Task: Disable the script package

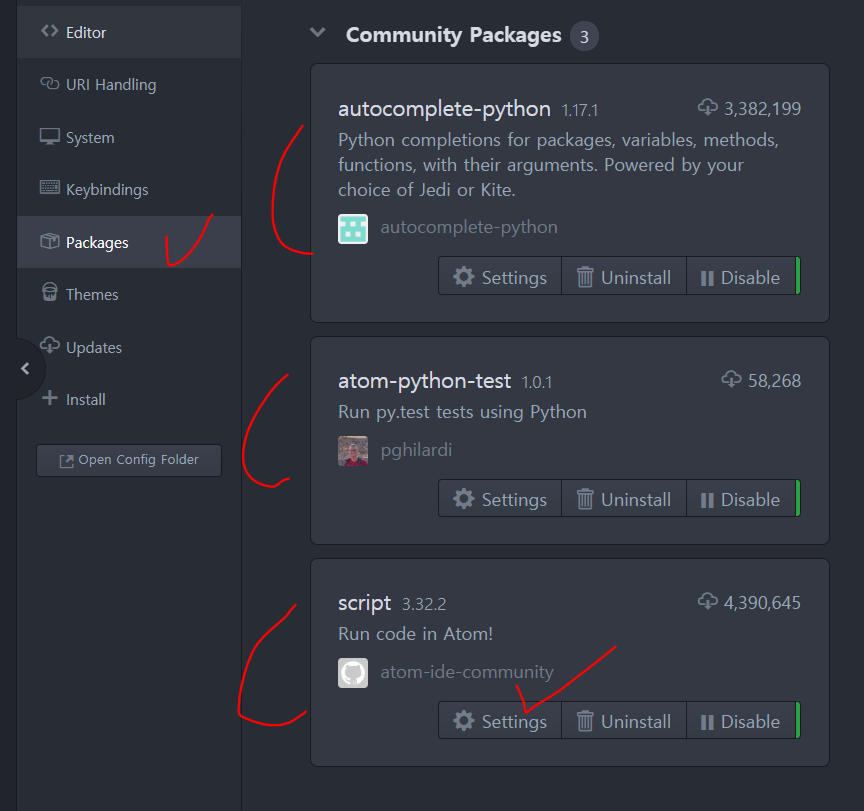Action: click(x=741, y=720)
